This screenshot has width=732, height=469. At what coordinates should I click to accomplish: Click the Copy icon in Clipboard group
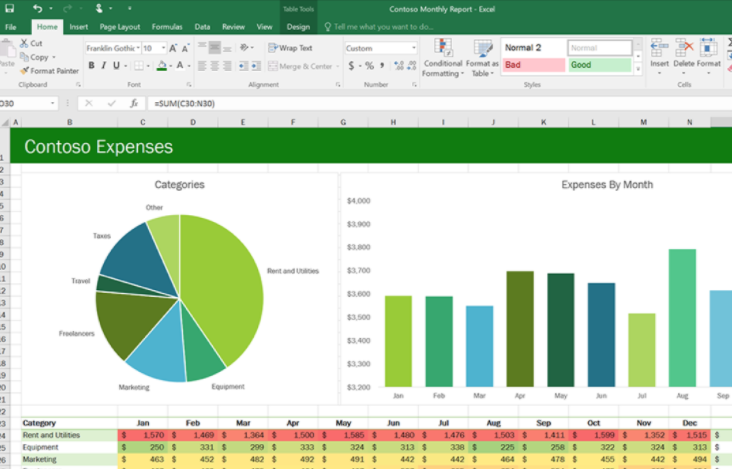click(24, 57)
